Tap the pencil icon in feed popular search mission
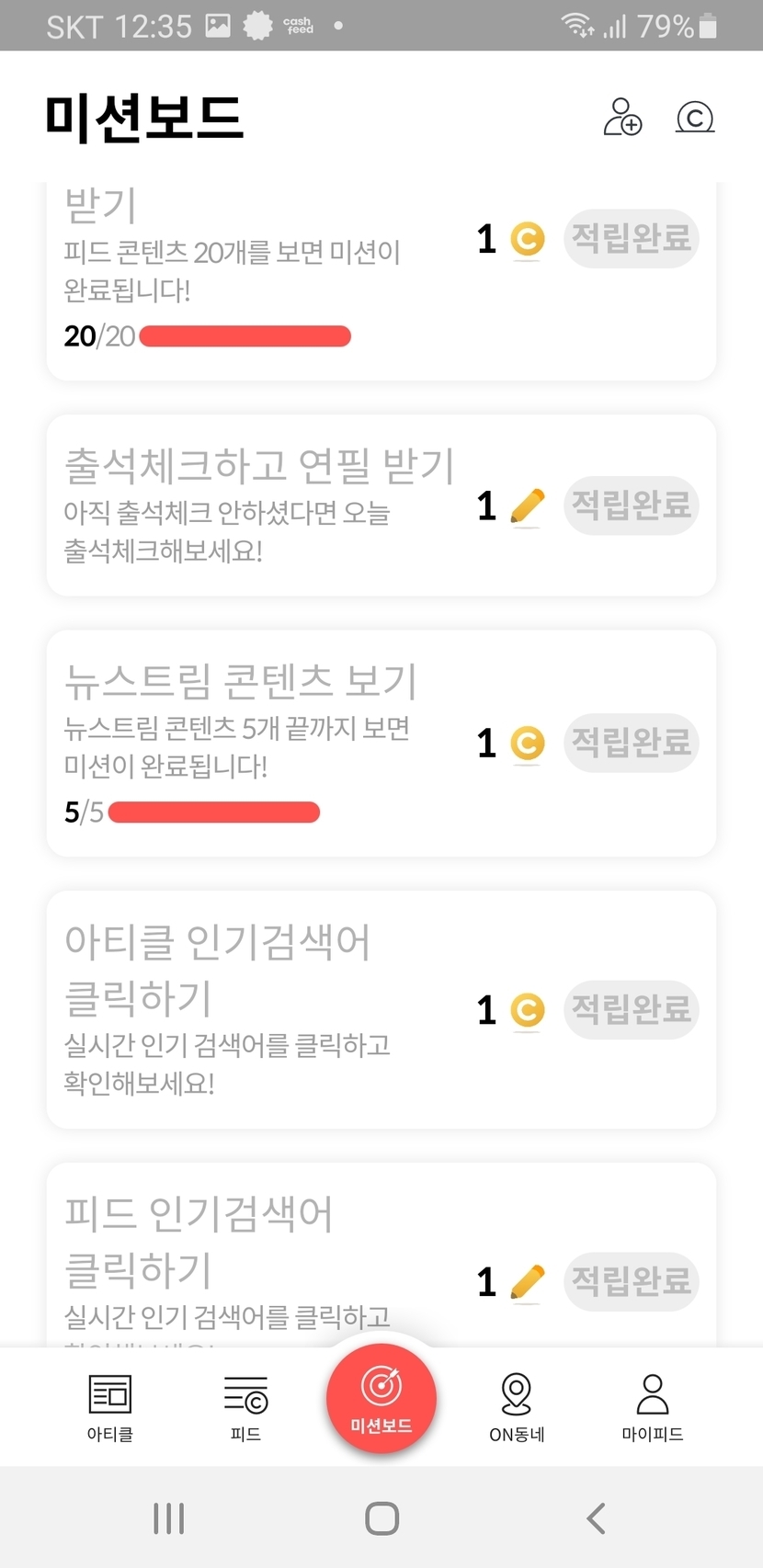The width and height of the screenshot is (763, 1568). click(527, 1282)
